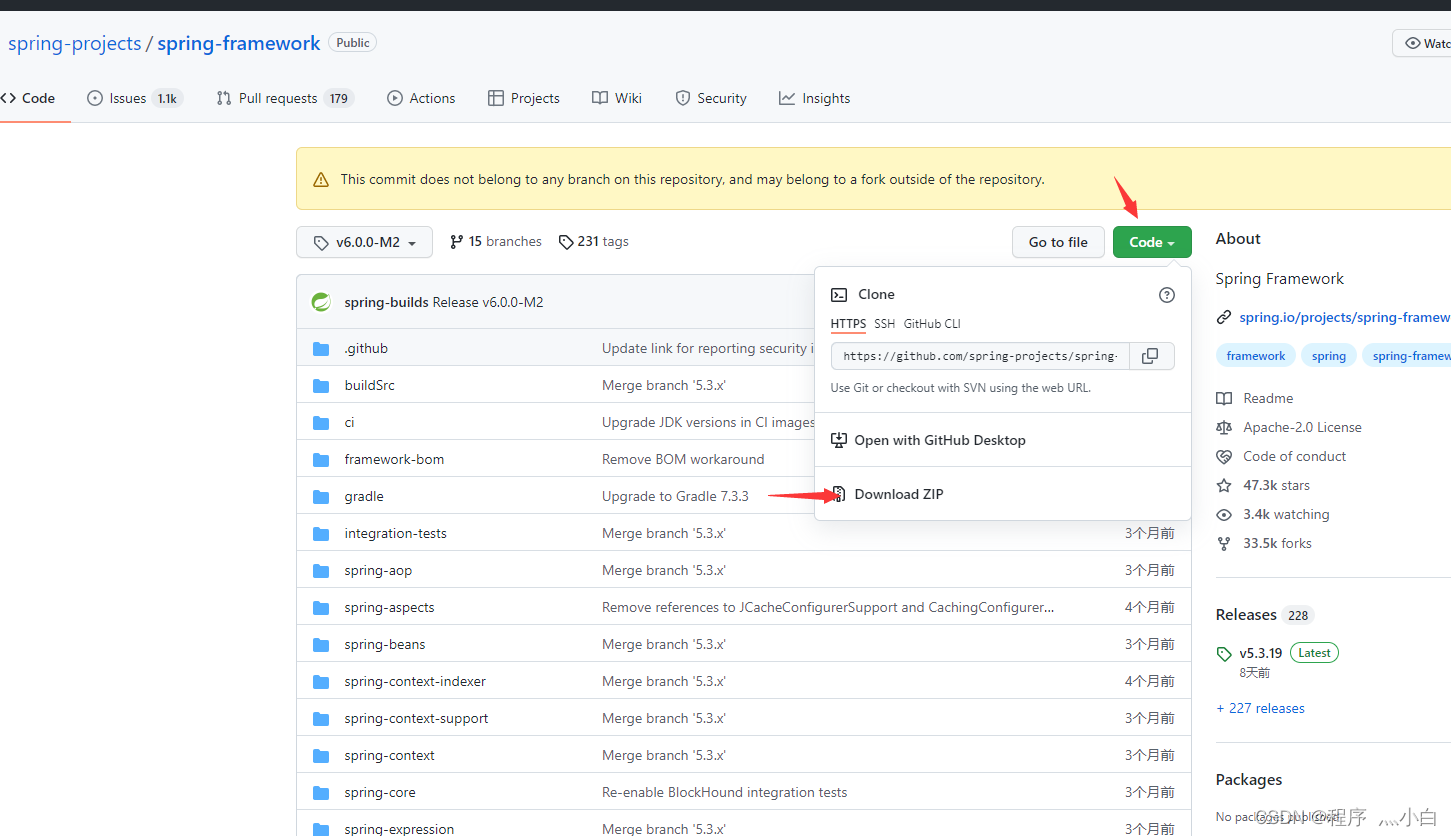Open the Apache-2.0 License link
Image resolution: width=1451 pixels, height=836 pixels.
coord(1302,427)
